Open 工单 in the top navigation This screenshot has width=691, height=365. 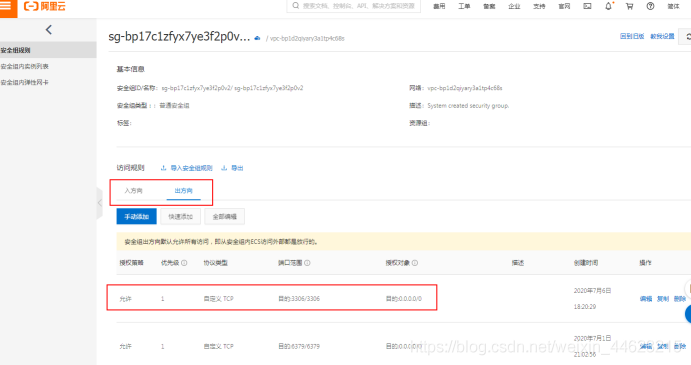464,6
